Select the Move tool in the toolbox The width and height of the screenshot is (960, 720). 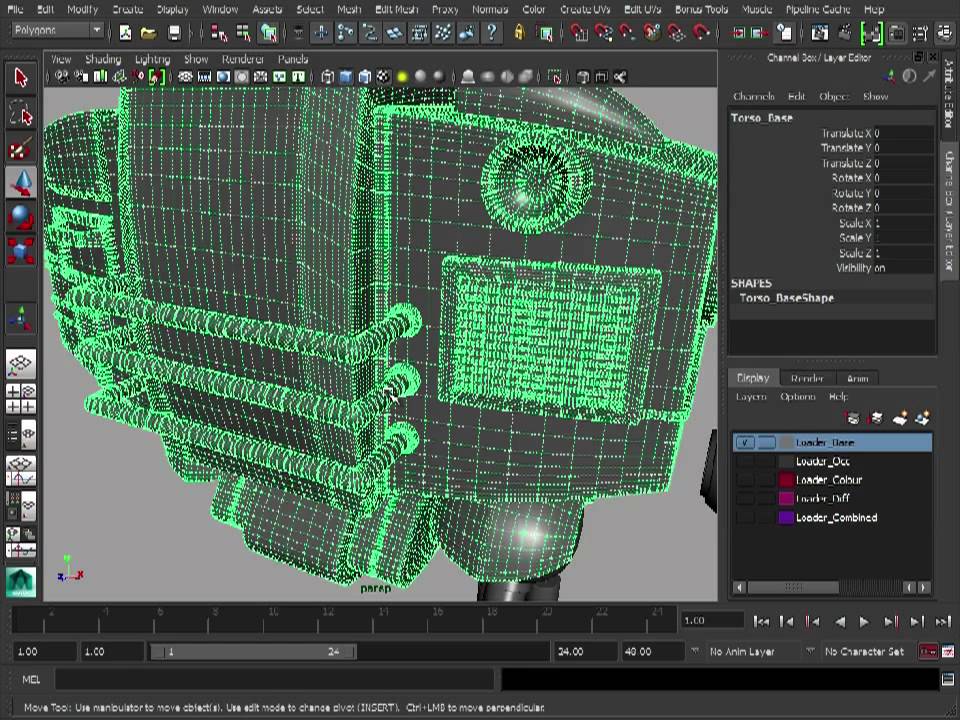(x=21, y=182)
